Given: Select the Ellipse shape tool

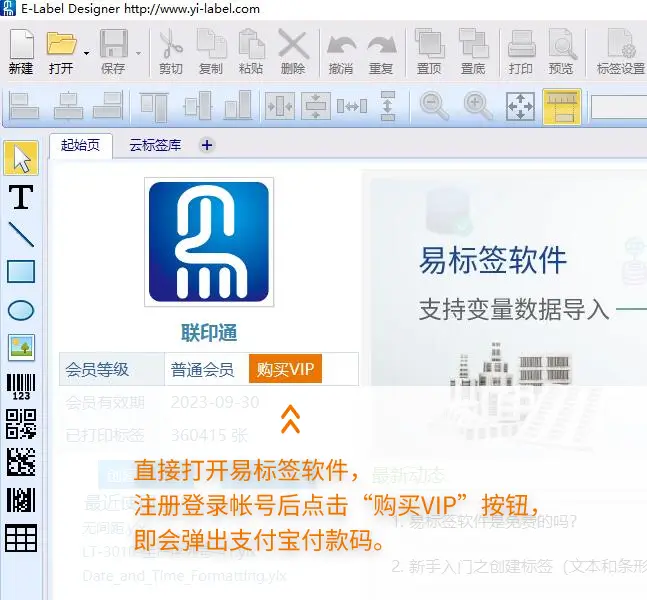Looking at the screenshot, I should pos(21,310).
